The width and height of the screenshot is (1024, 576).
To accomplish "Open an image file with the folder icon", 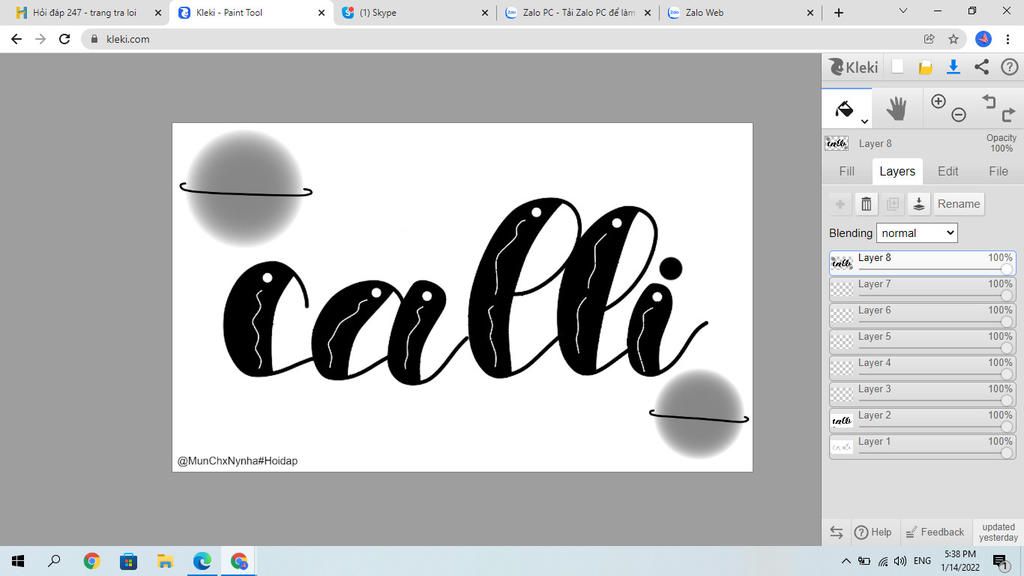I will point(925,67).
